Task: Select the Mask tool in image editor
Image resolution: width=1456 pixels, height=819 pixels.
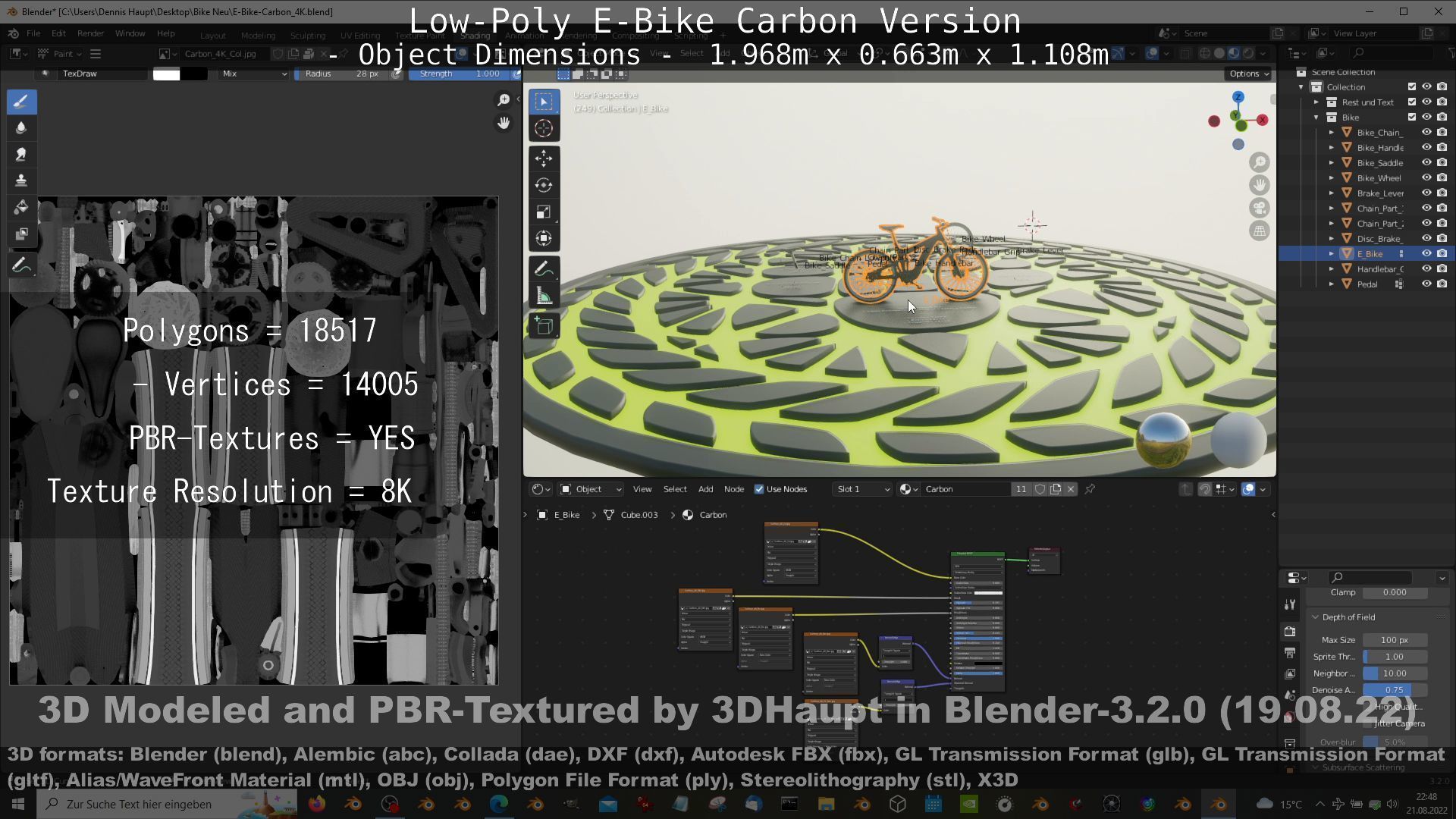Action: tap(21, 234)
